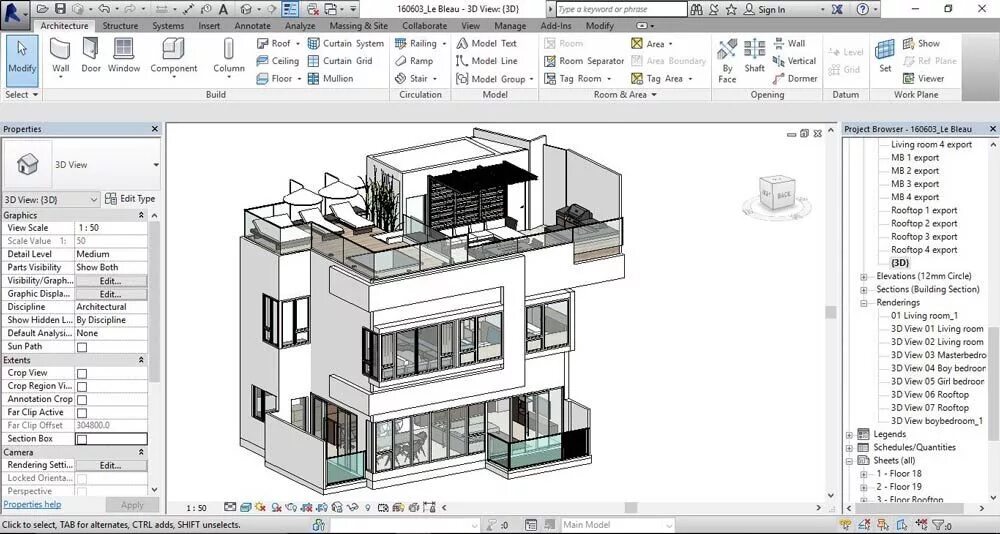
Task: Click Edit for Graphic Display Options
Action: [111, 294]
